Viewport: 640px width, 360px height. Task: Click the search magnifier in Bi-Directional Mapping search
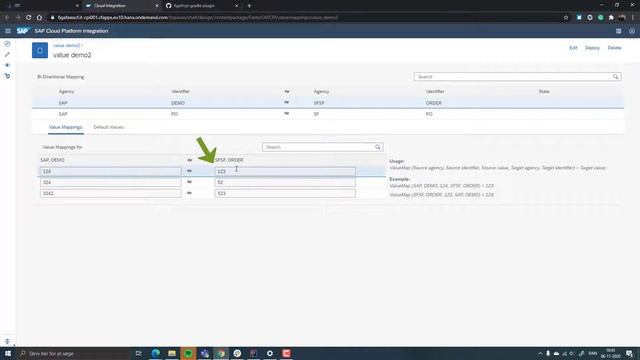point(616,77)
